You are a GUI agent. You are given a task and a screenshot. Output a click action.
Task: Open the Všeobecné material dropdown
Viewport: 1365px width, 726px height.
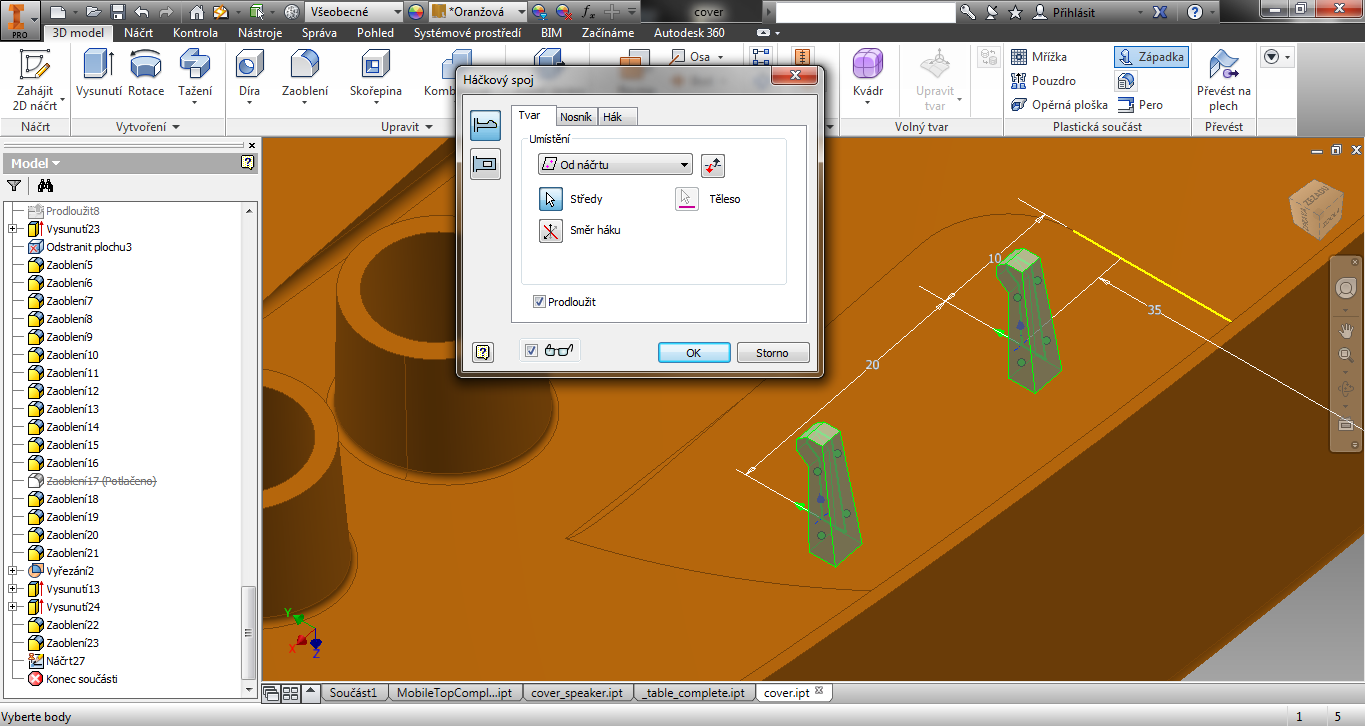(x=353, y=12)
